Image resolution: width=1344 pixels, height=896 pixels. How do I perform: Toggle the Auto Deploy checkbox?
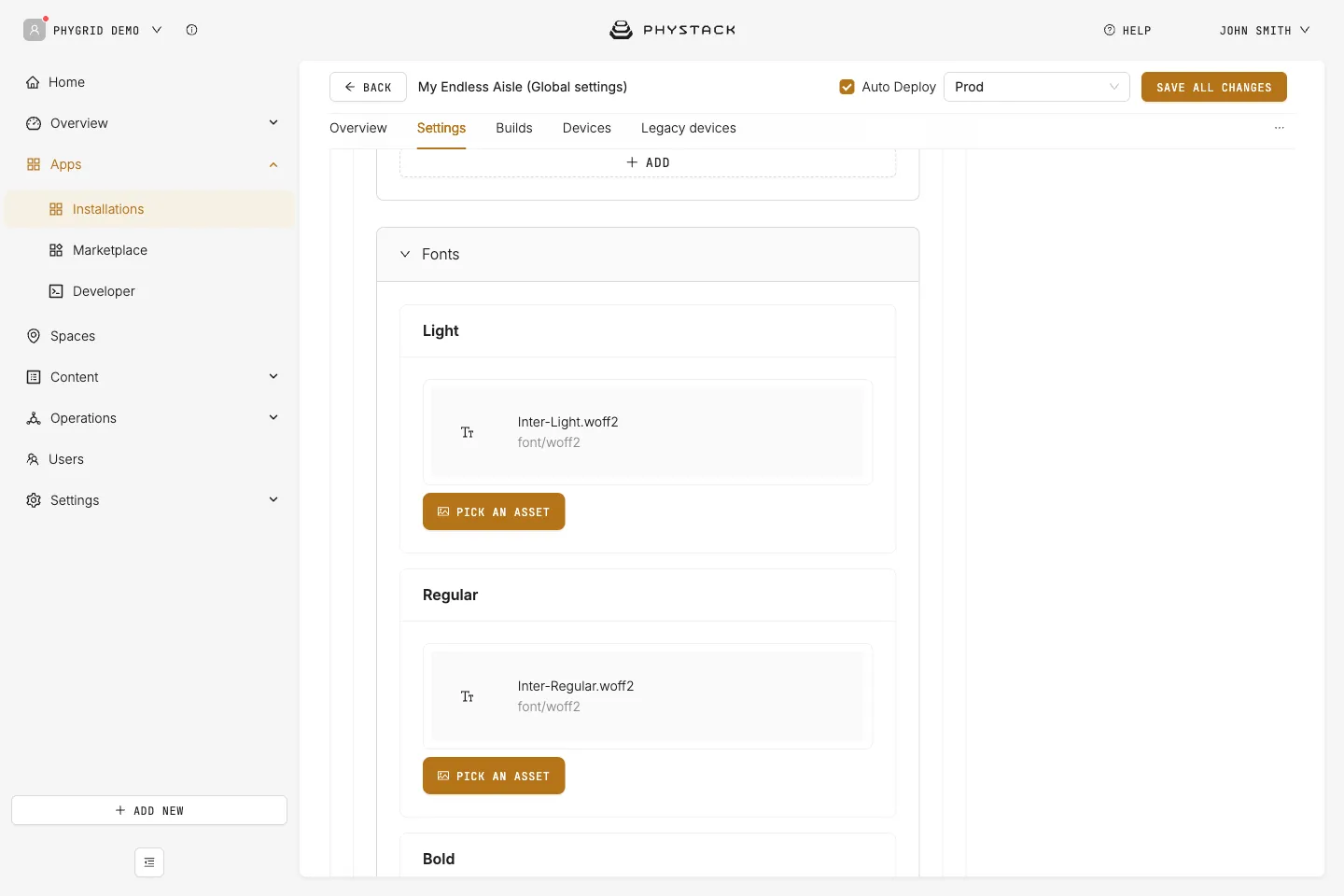coord(847,87)
